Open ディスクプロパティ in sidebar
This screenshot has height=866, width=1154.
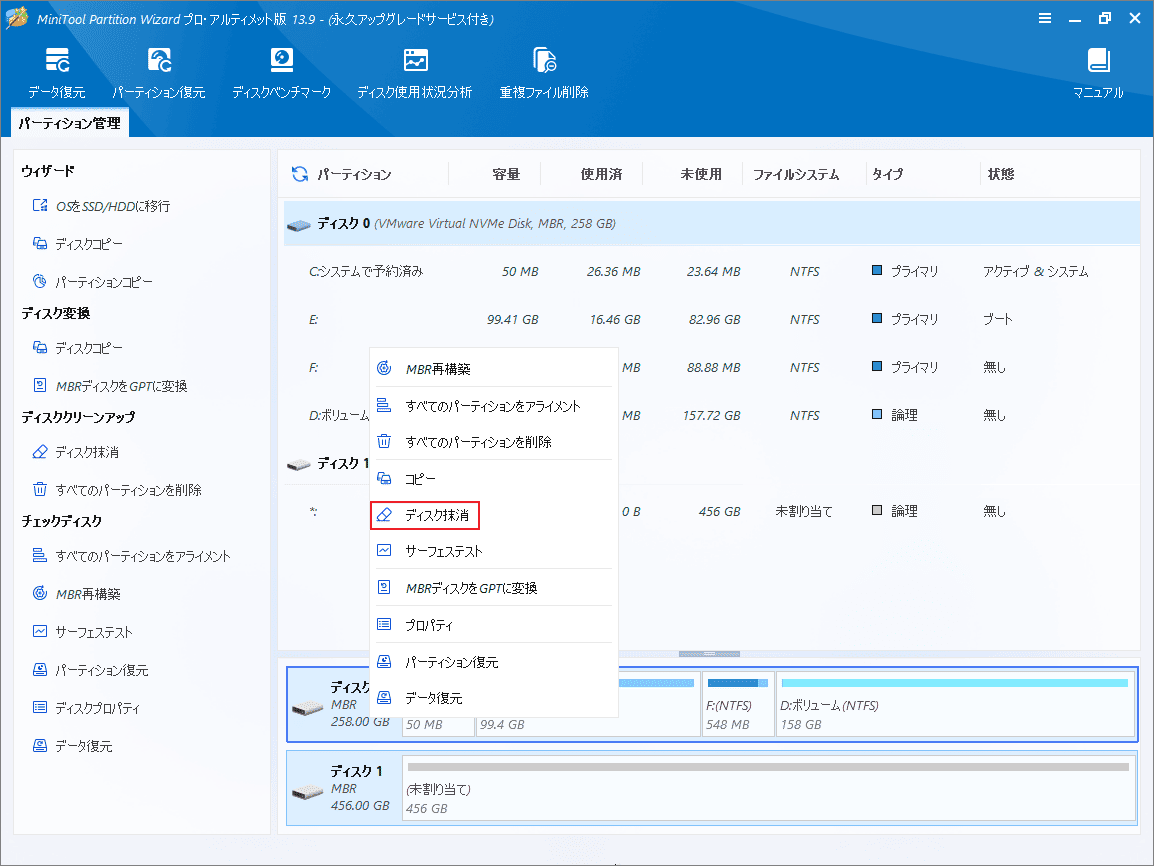[x=86, y=708]
